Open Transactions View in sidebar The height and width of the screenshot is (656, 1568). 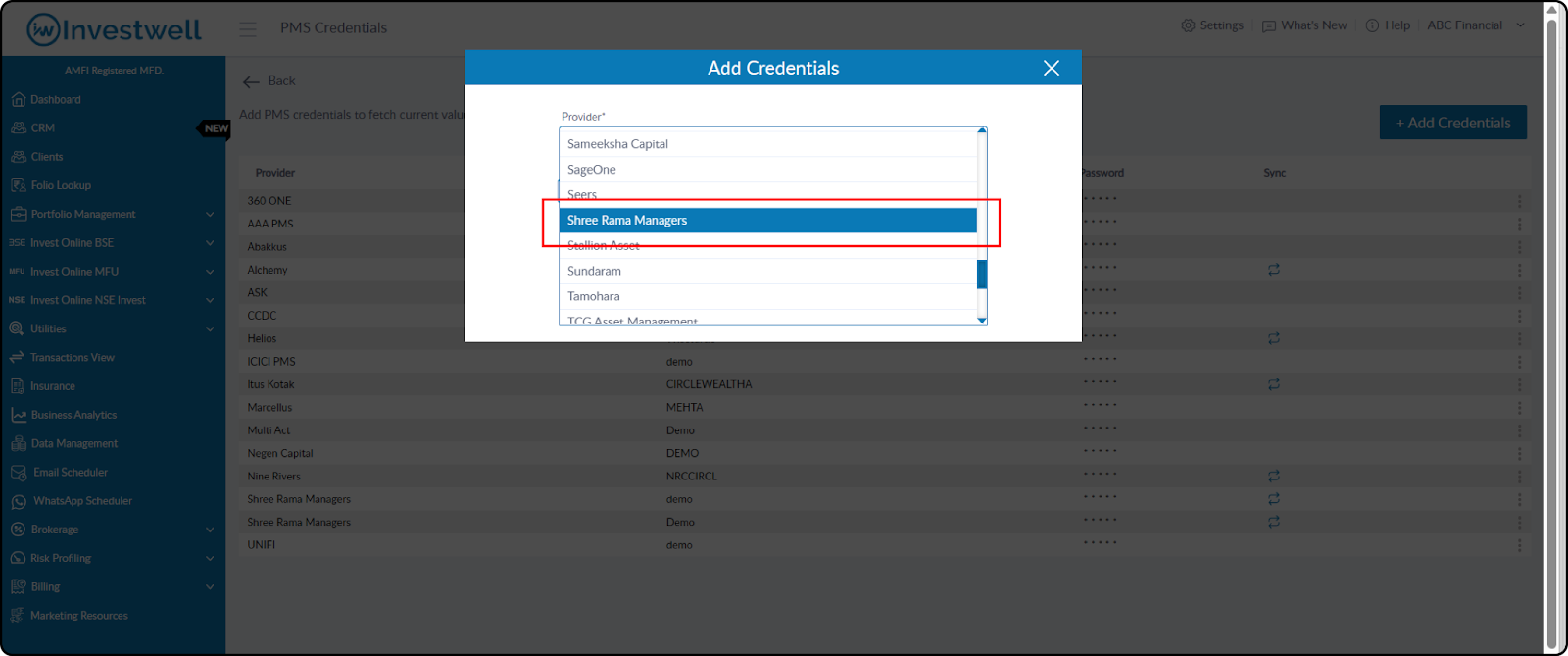point(72,358)
